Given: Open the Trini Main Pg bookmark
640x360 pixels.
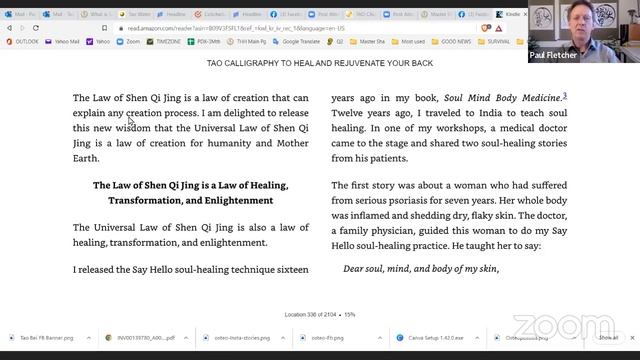Looking at the screenshot, I should coord(246,42).
